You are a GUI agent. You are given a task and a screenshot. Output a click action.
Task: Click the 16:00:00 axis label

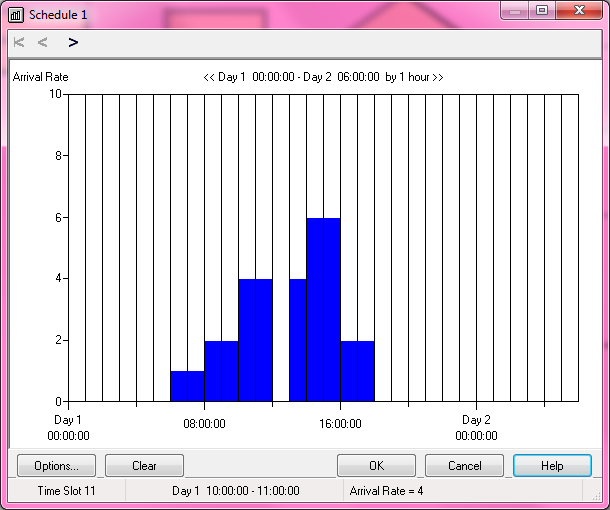point(340,424)
